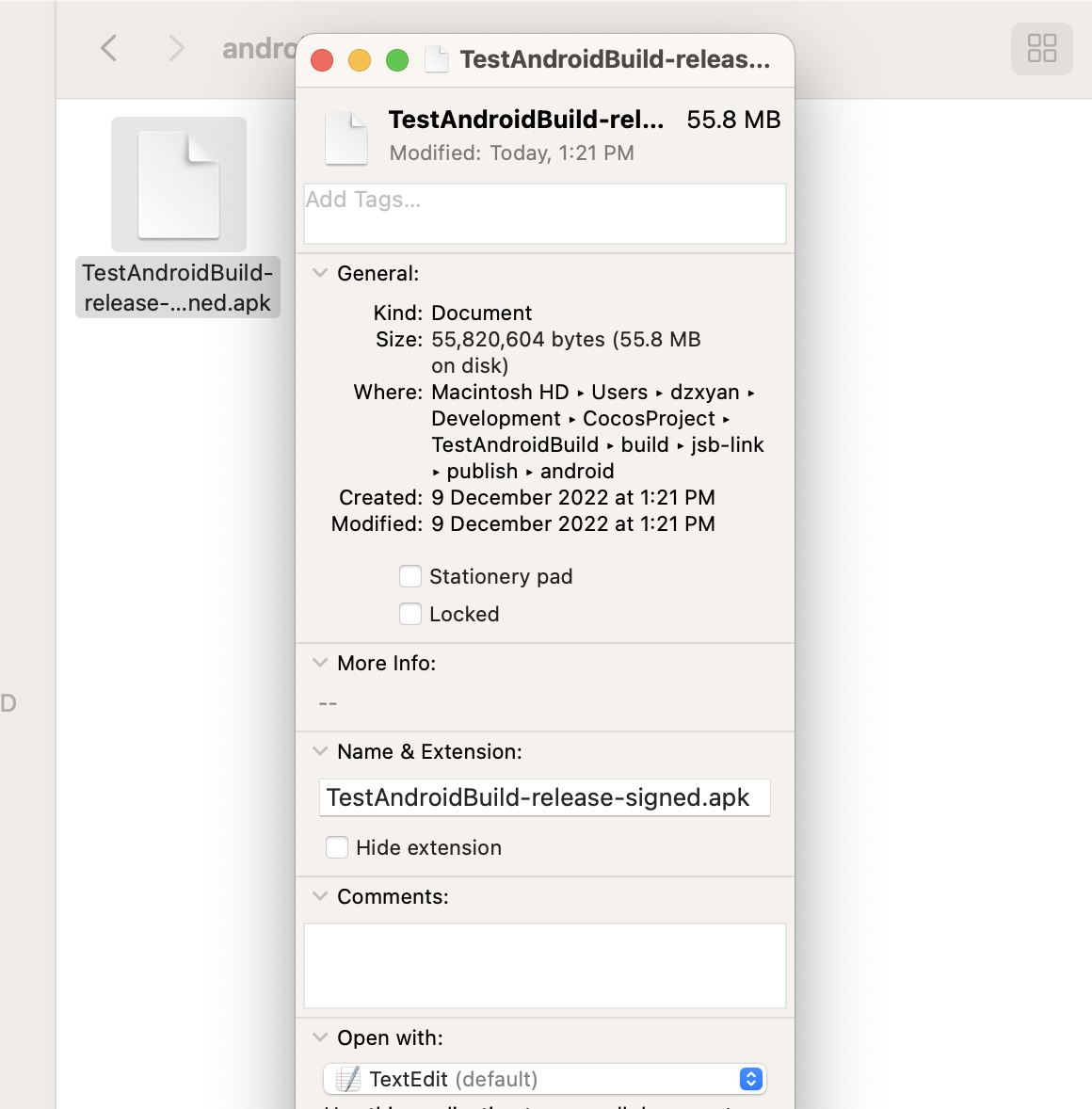The image size is (1092, 1109).
Task: Zoom the Info window with green button
Action: [396, 60]
